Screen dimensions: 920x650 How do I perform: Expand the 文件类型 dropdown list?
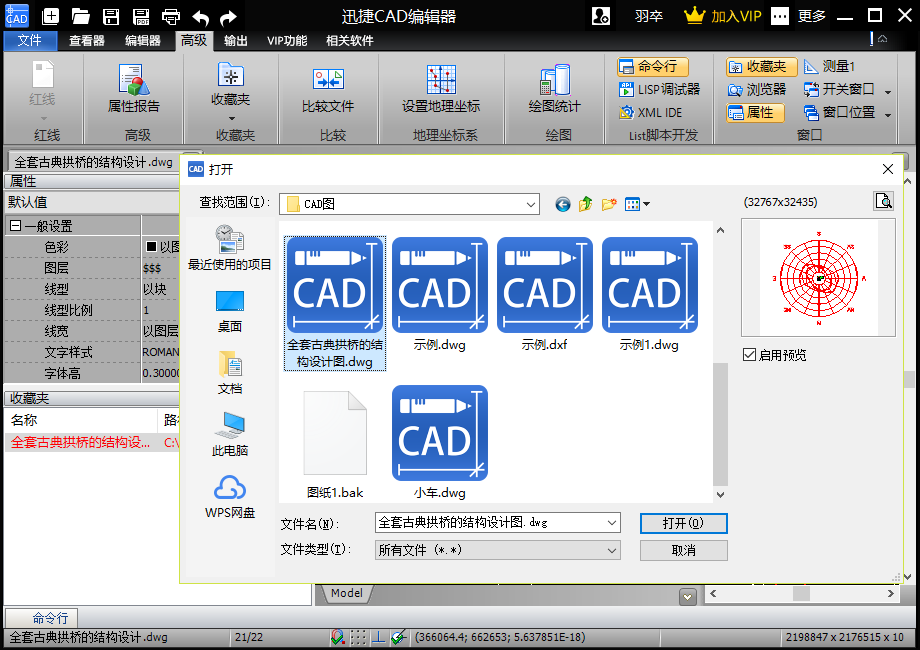point(611,550)
